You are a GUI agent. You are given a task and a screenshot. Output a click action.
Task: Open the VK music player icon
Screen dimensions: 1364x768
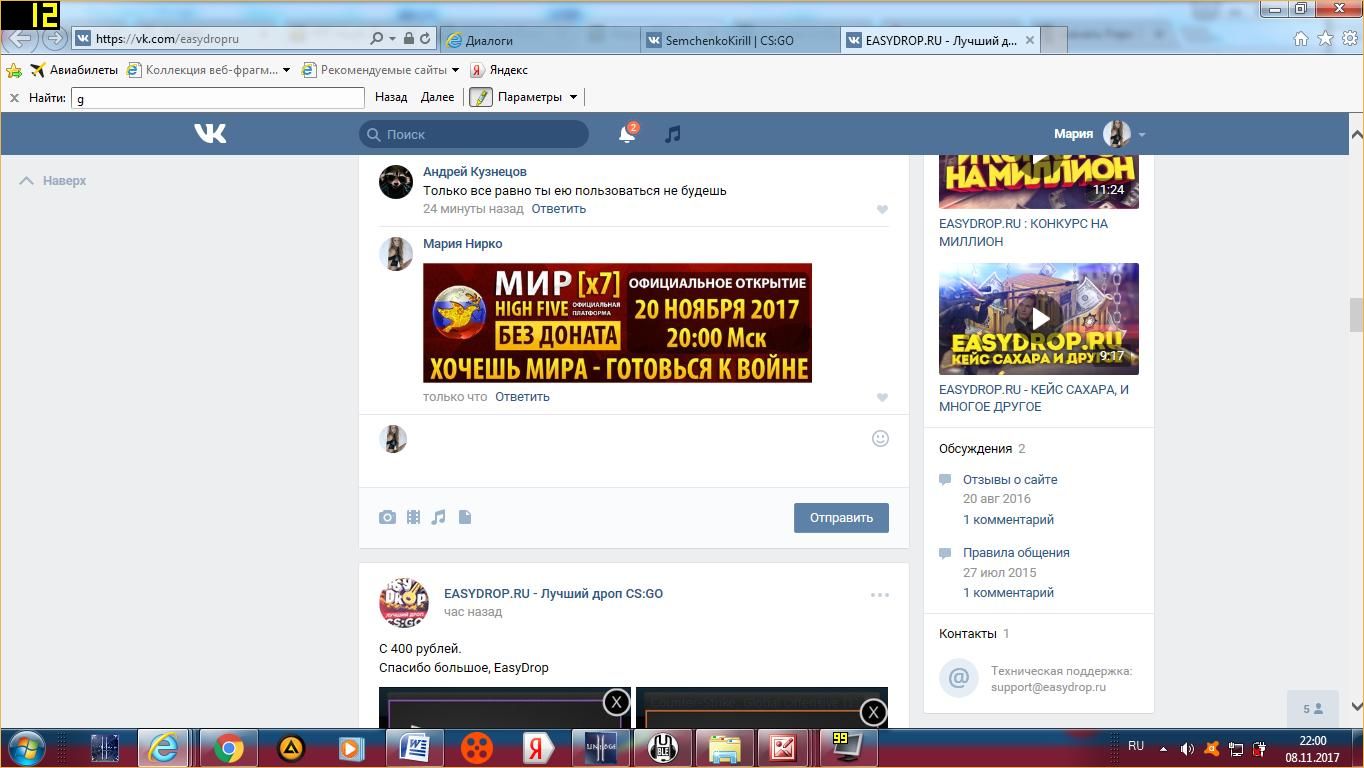tap(673, 134)
